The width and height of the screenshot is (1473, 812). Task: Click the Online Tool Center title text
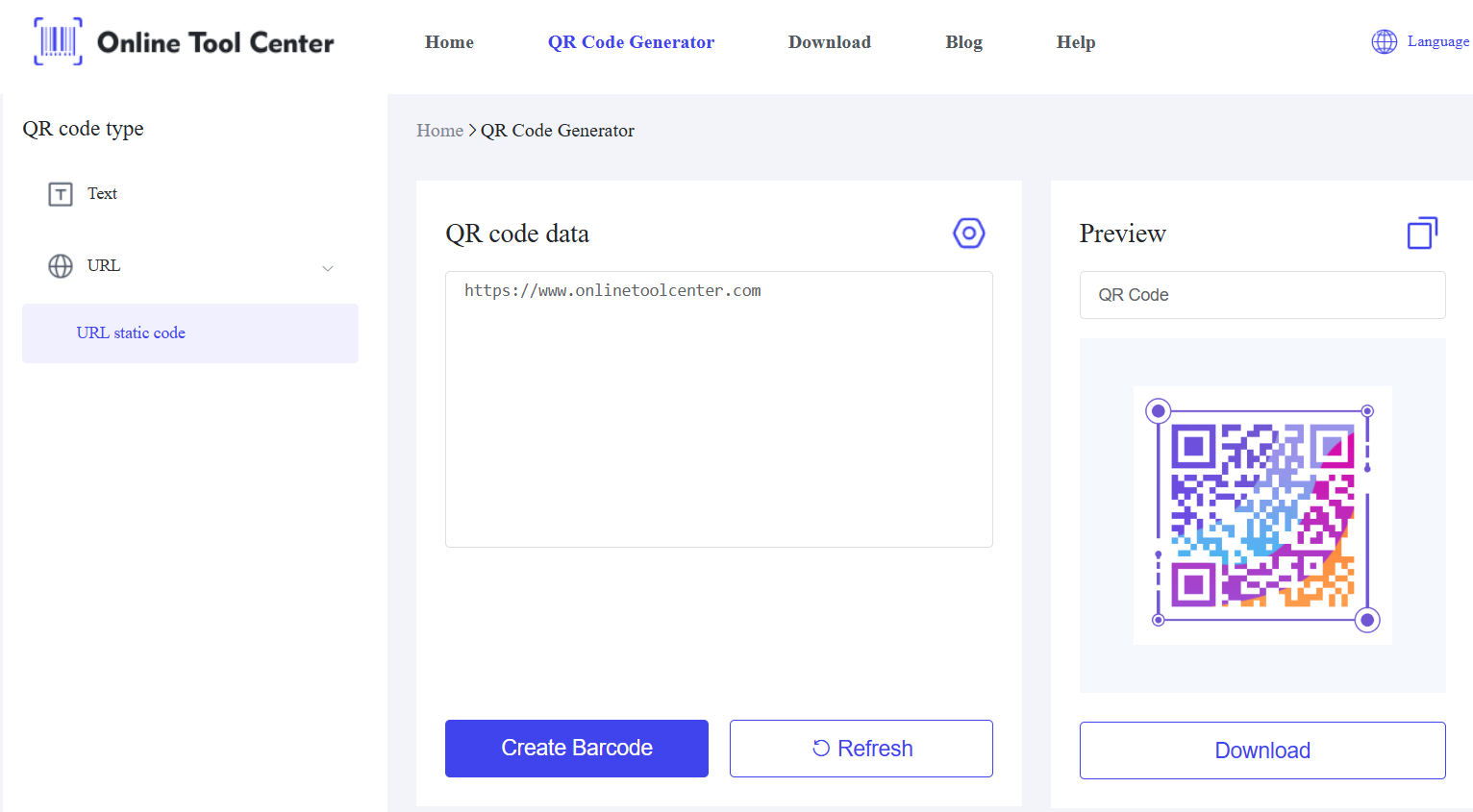point(215,42)
